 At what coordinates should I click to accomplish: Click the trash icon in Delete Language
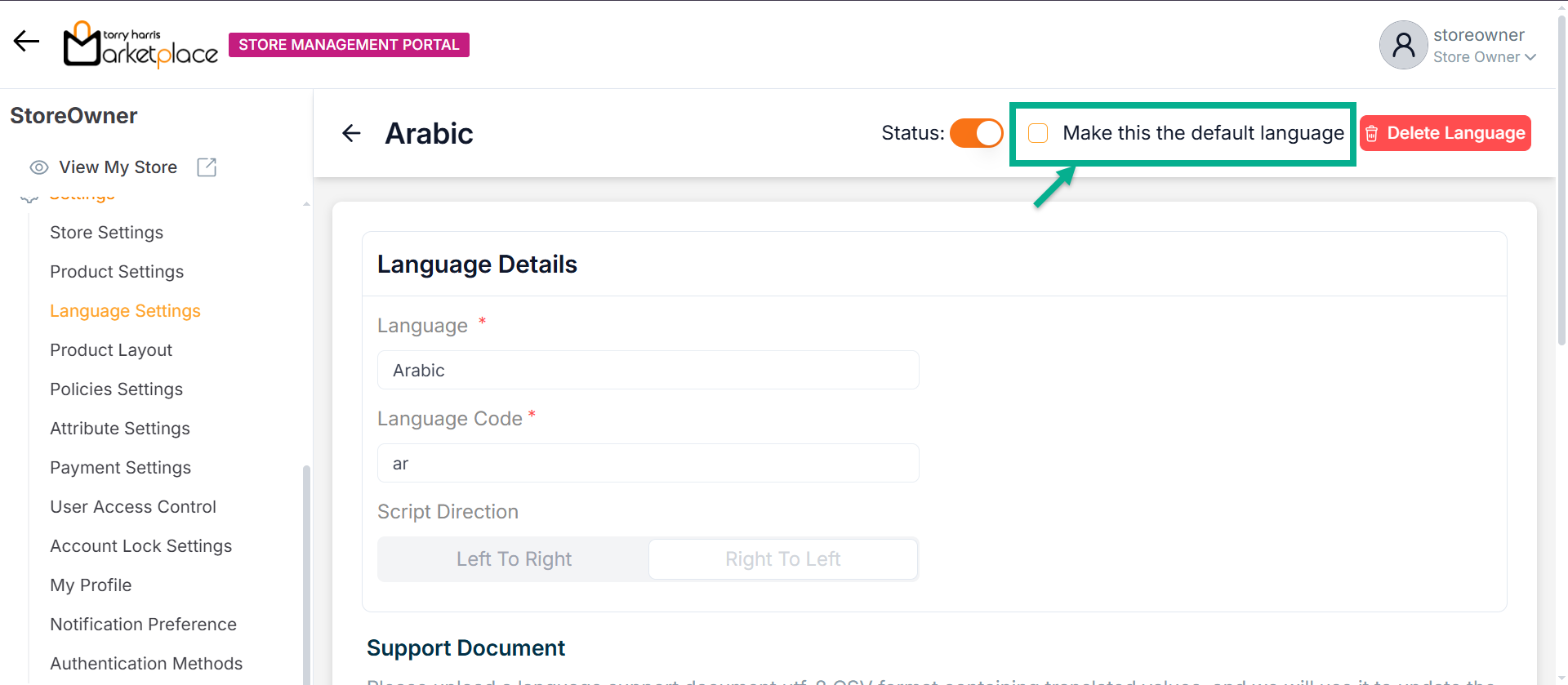(x=1372, y=134)
